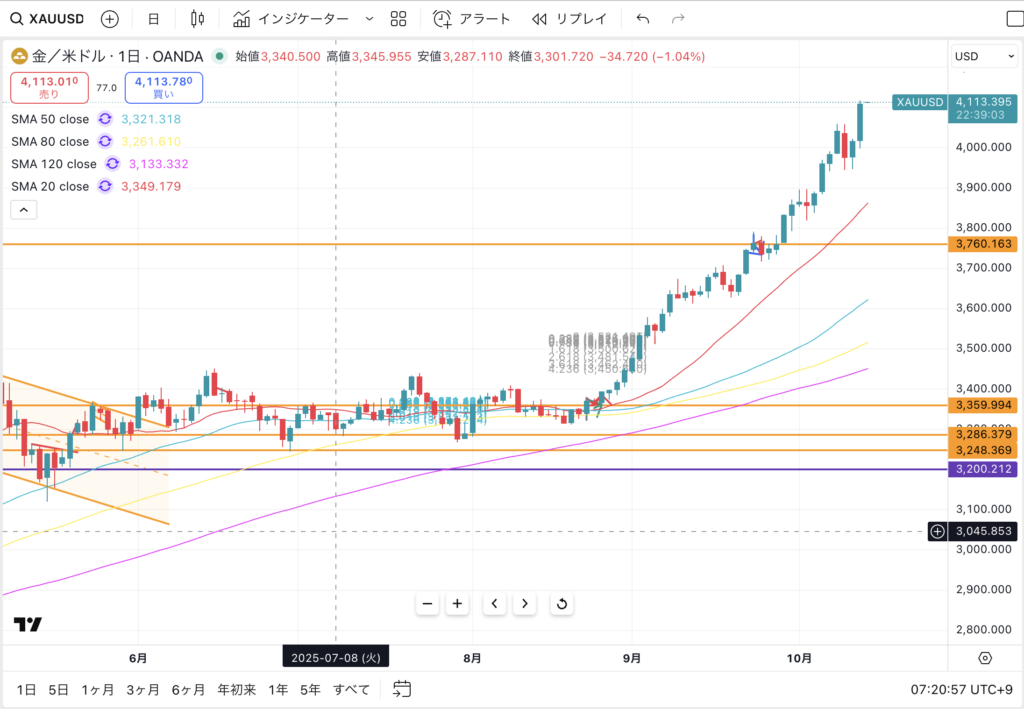
Task: Zoom out the chart with minus button
Action: point(427,603)
